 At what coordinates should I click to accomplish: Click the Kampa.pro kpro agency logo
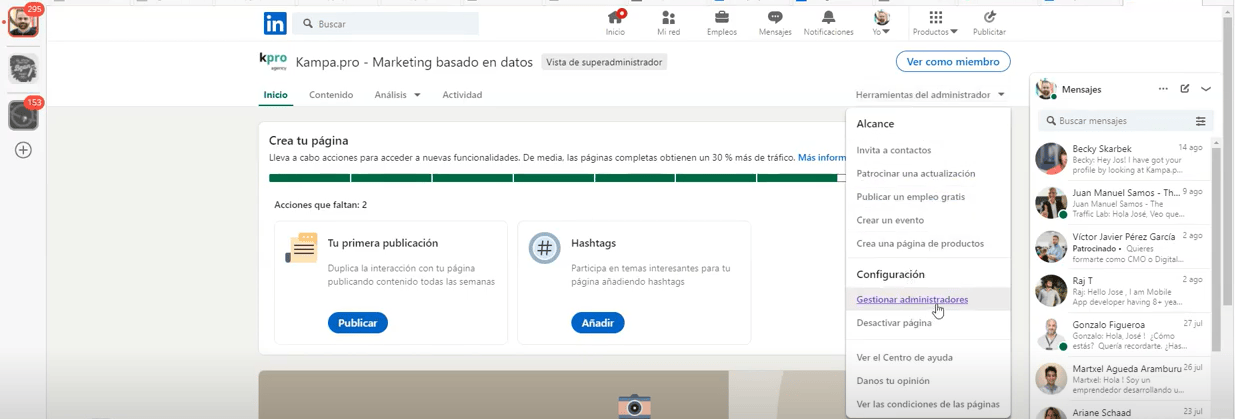click(273, 61)
